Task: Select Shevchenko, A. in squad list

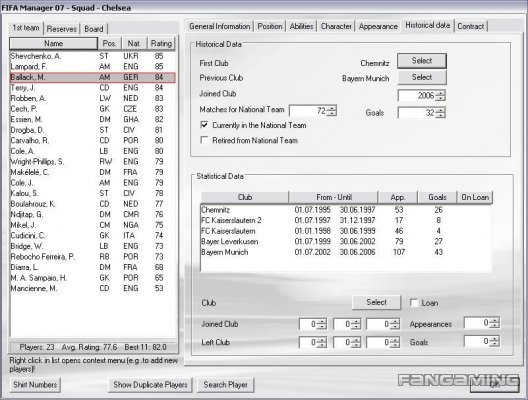Action: [93, 56]
